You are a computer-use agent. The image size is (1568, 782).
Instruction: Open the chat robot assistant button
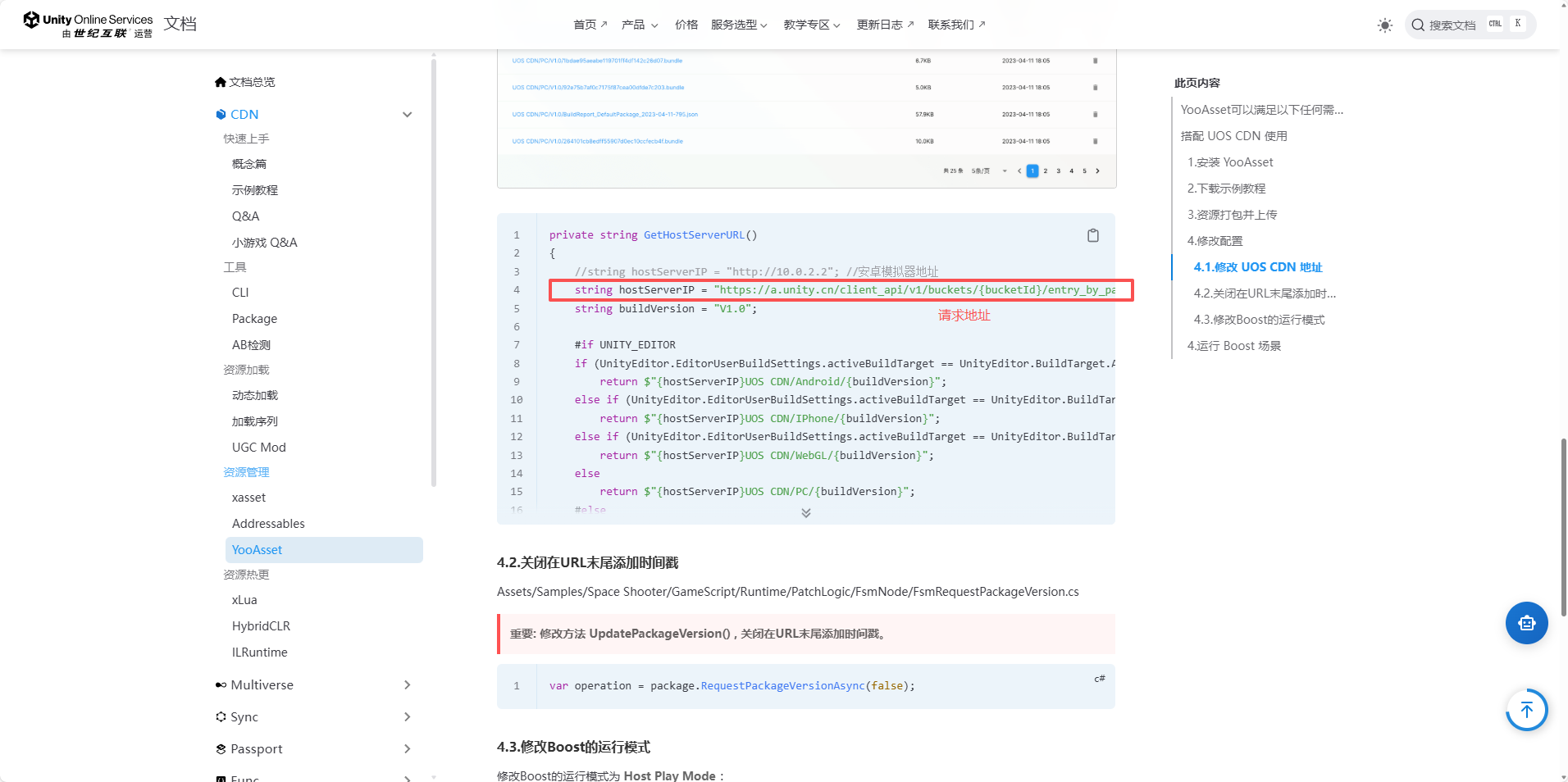click(1526, 623)
